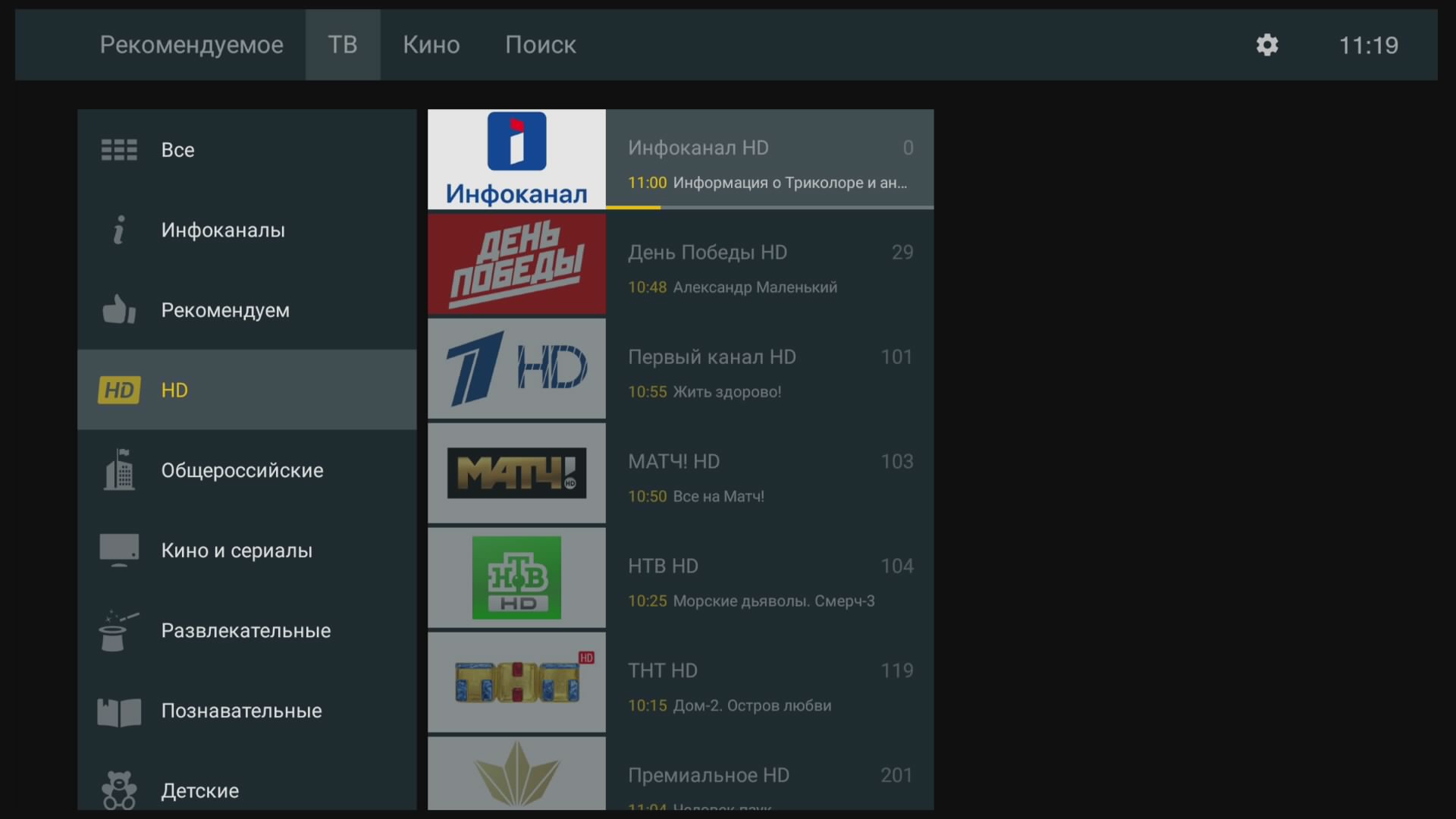This screenshot has height=819, width=1456.
Task: Click the yellow HD badge icon
Action: pos(119,390)
